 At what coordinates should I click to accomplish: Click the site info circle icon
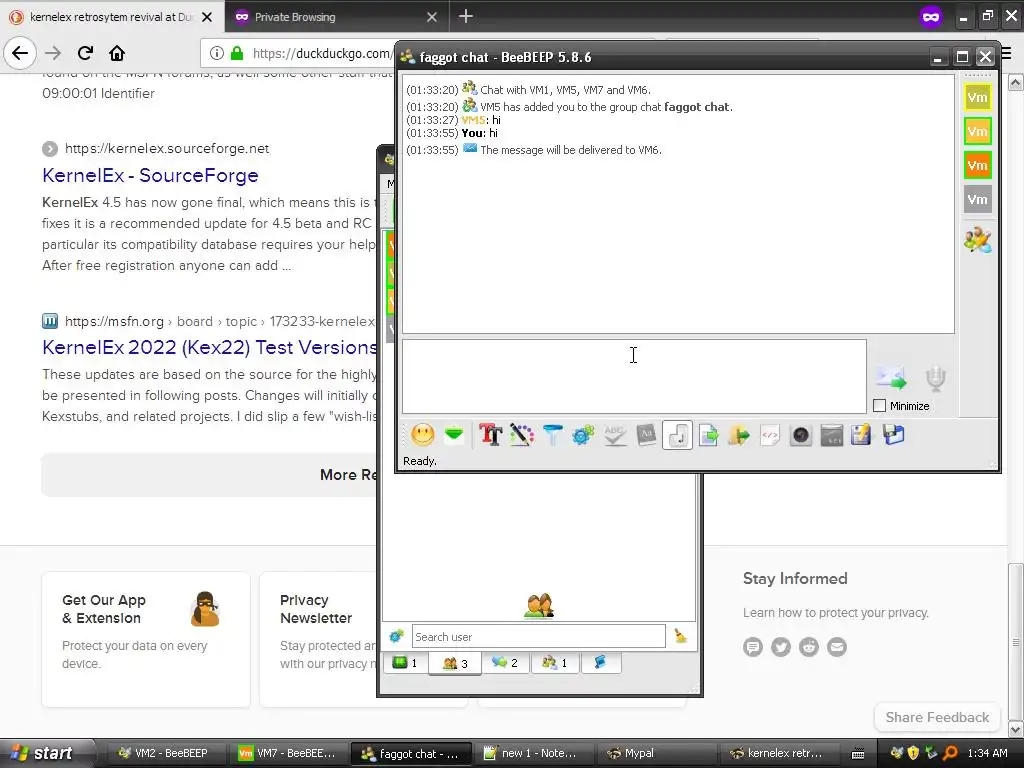point(217,54)
